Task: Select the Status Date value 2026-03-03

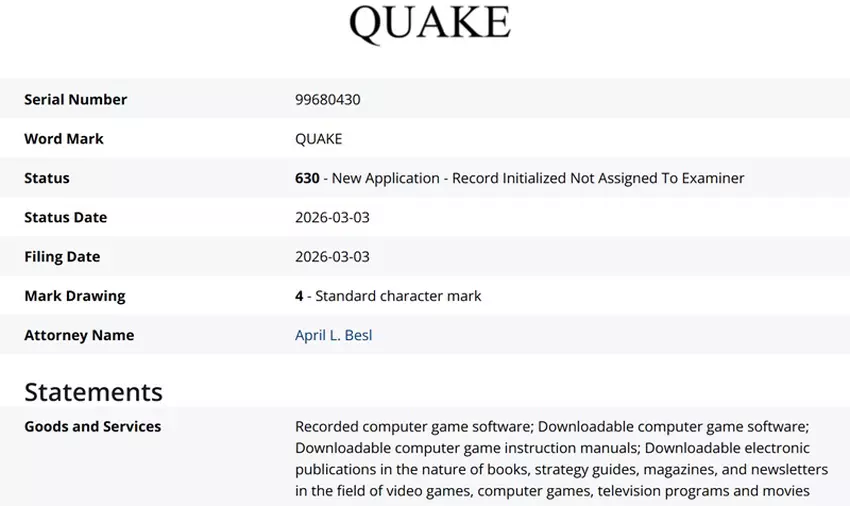Action: click(x=332, y=217)
